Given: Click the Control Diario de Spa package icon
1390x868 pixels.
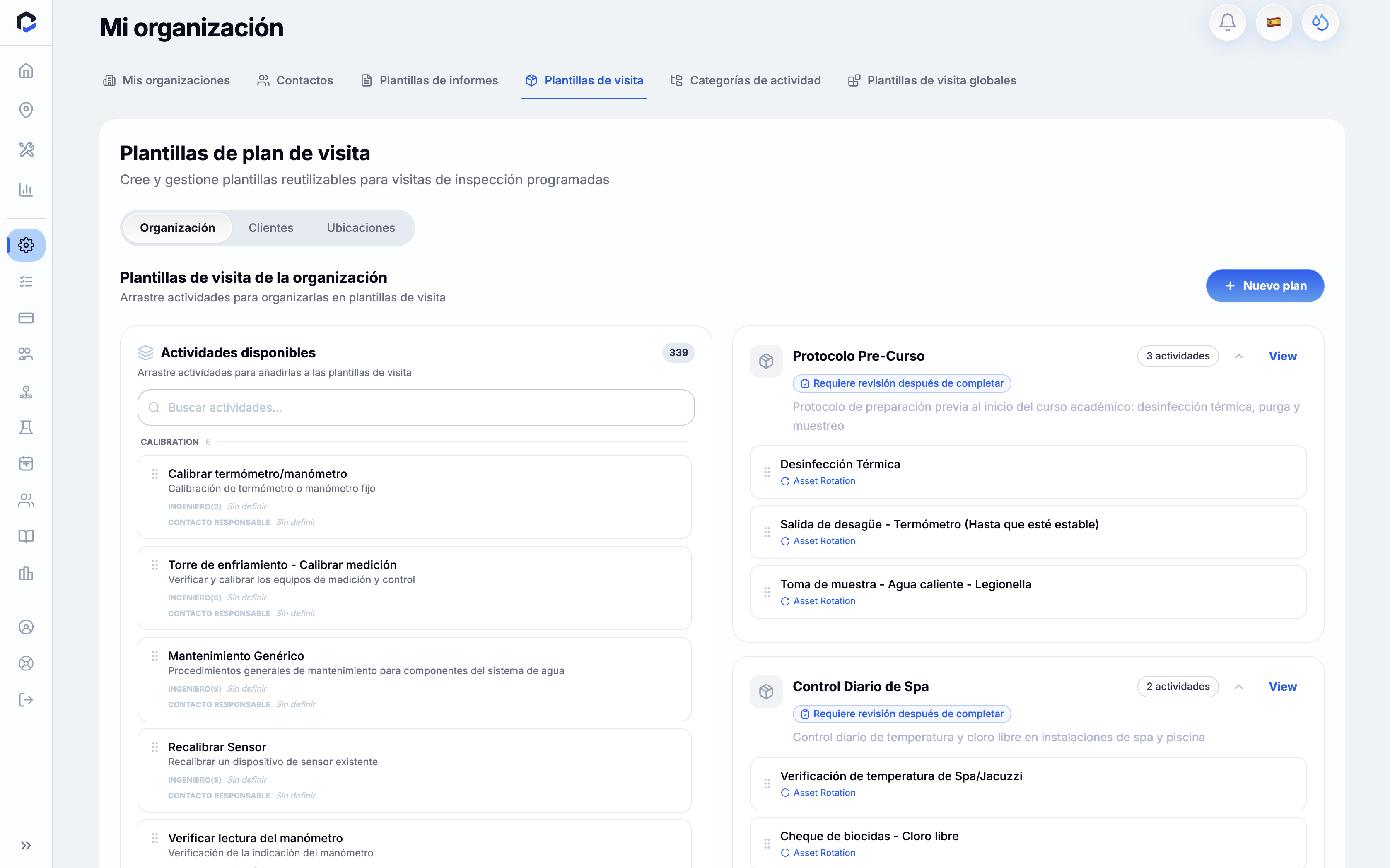Looking at the screenshot, I should click(x=767, y=692).
